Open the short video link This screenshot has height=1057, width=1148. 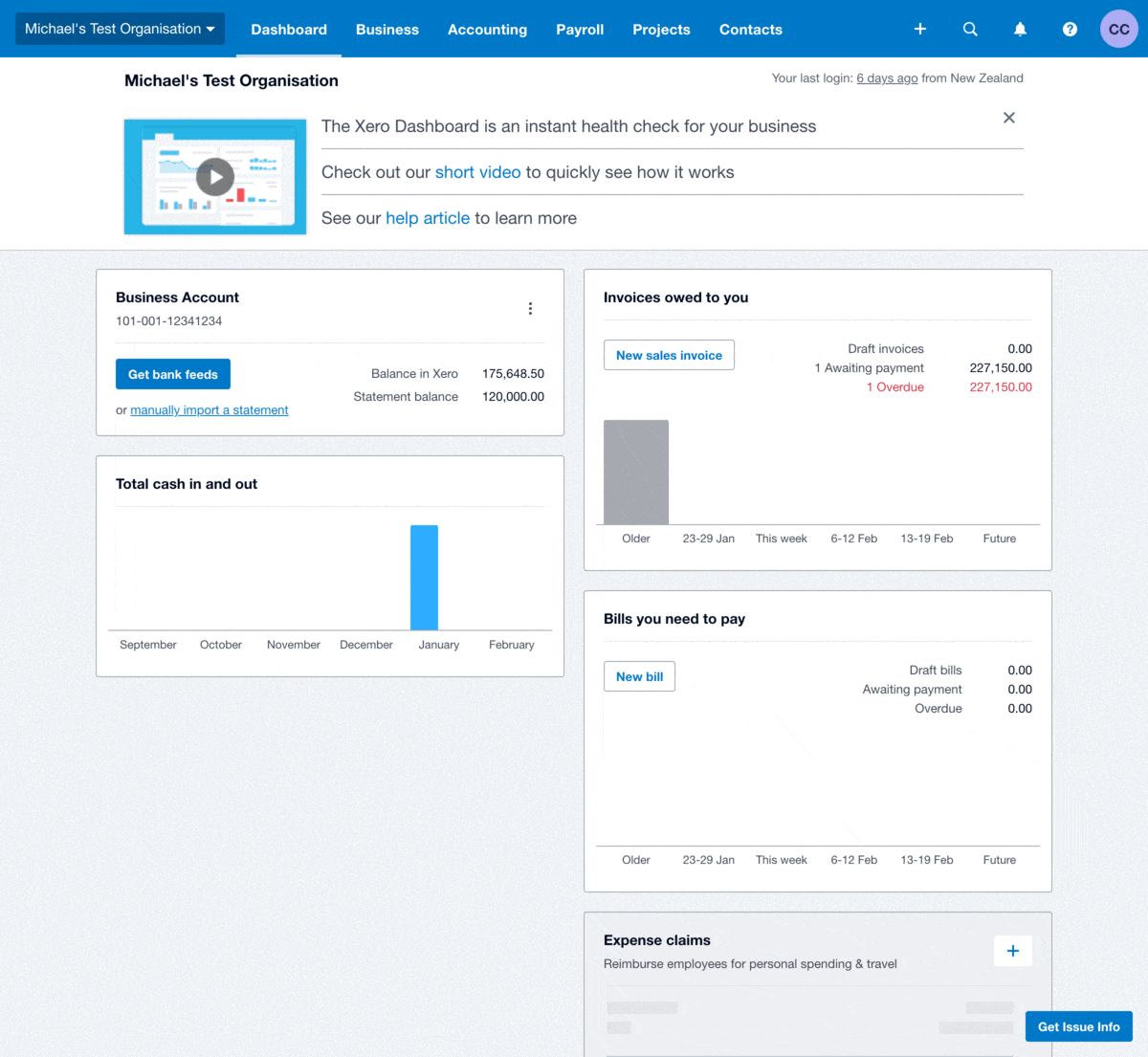tap(478, 172)
